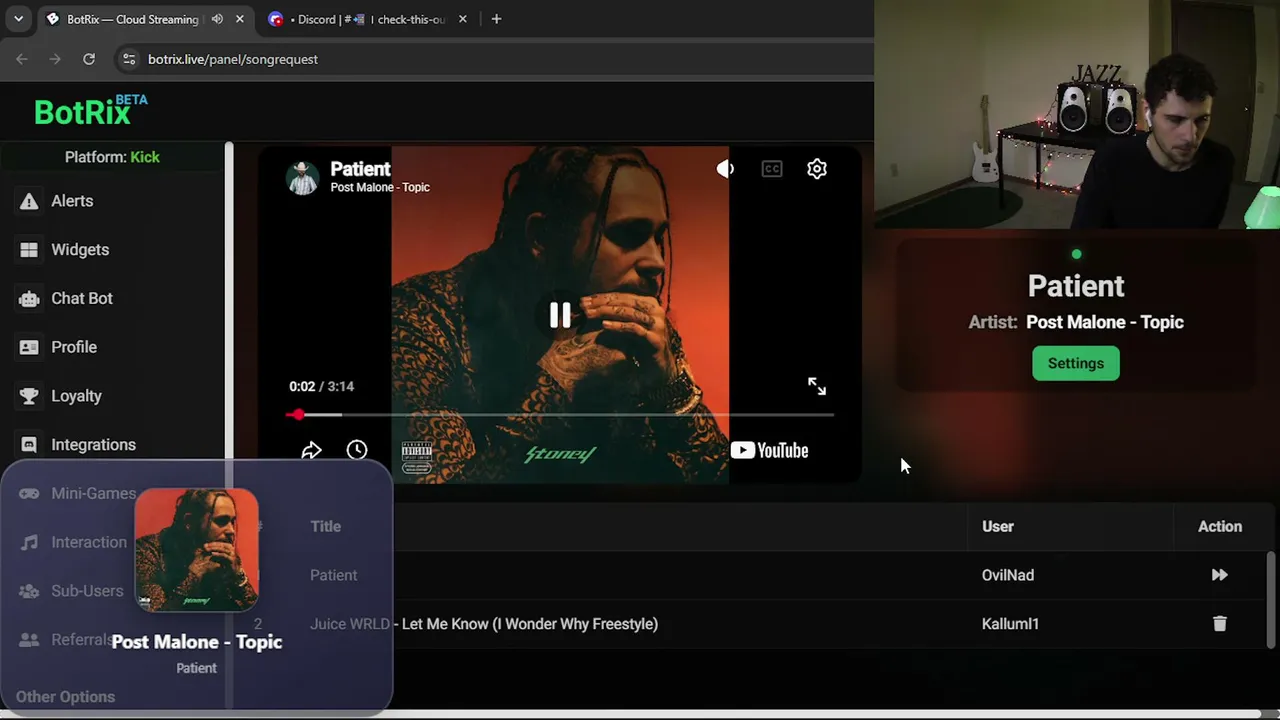Open the tab search dropdown
This screenshot has height=720, width=1280.
click(18, 19)
